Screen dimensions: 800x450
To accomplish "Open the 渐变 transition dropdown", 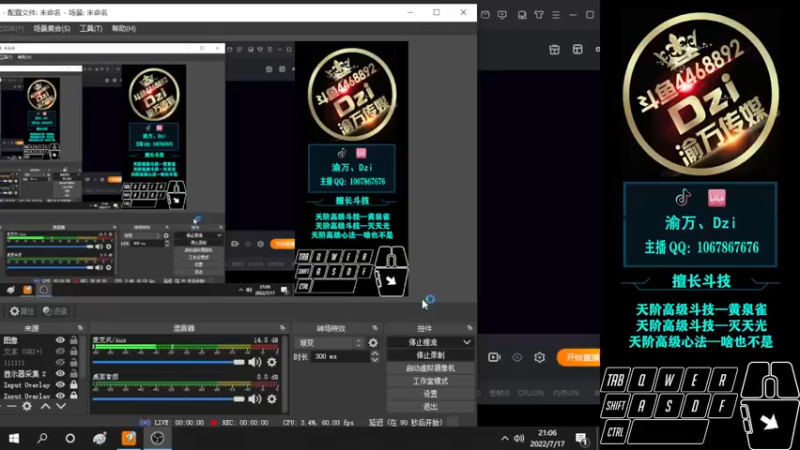I will point(330,343).
